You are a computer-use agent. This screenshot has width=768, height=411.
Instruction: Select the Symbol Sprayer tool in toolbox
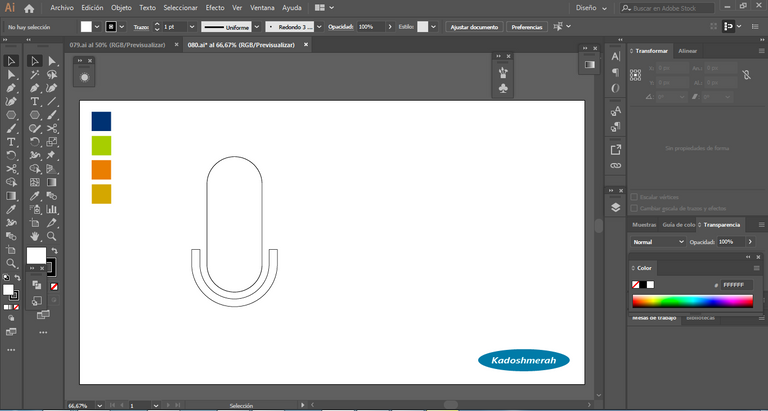pyautogui.click(x=34, y=210)
